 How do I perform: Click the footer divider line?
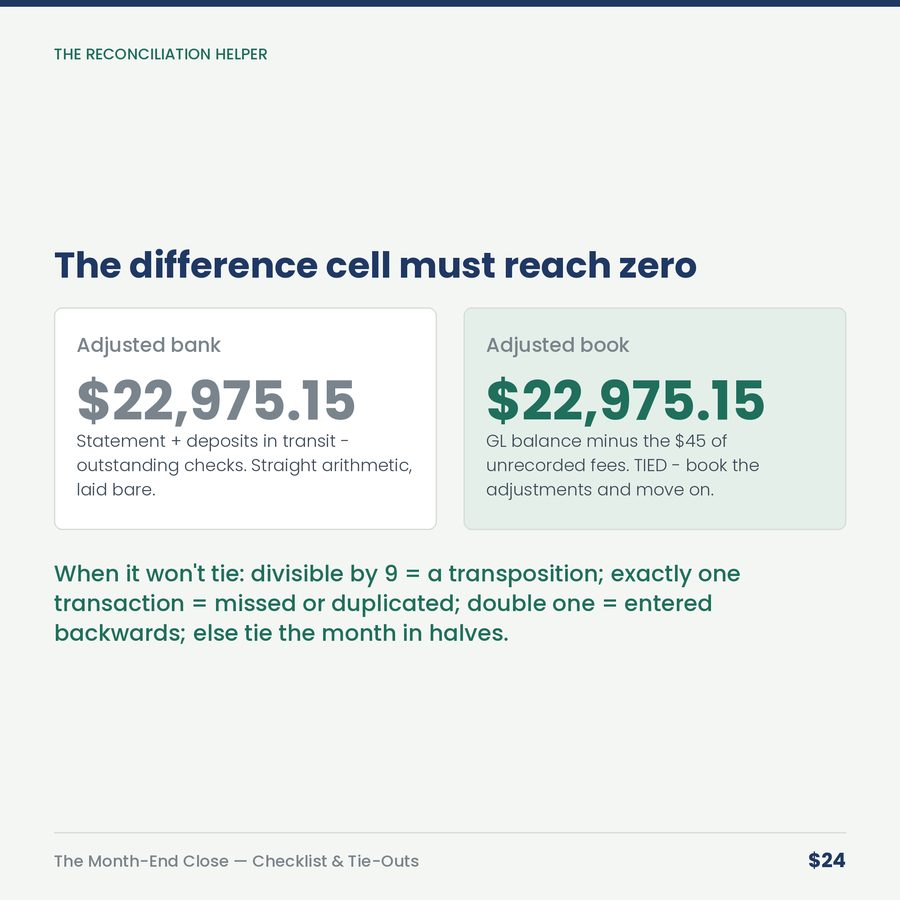pyautogui.click(x=450, y=832)
